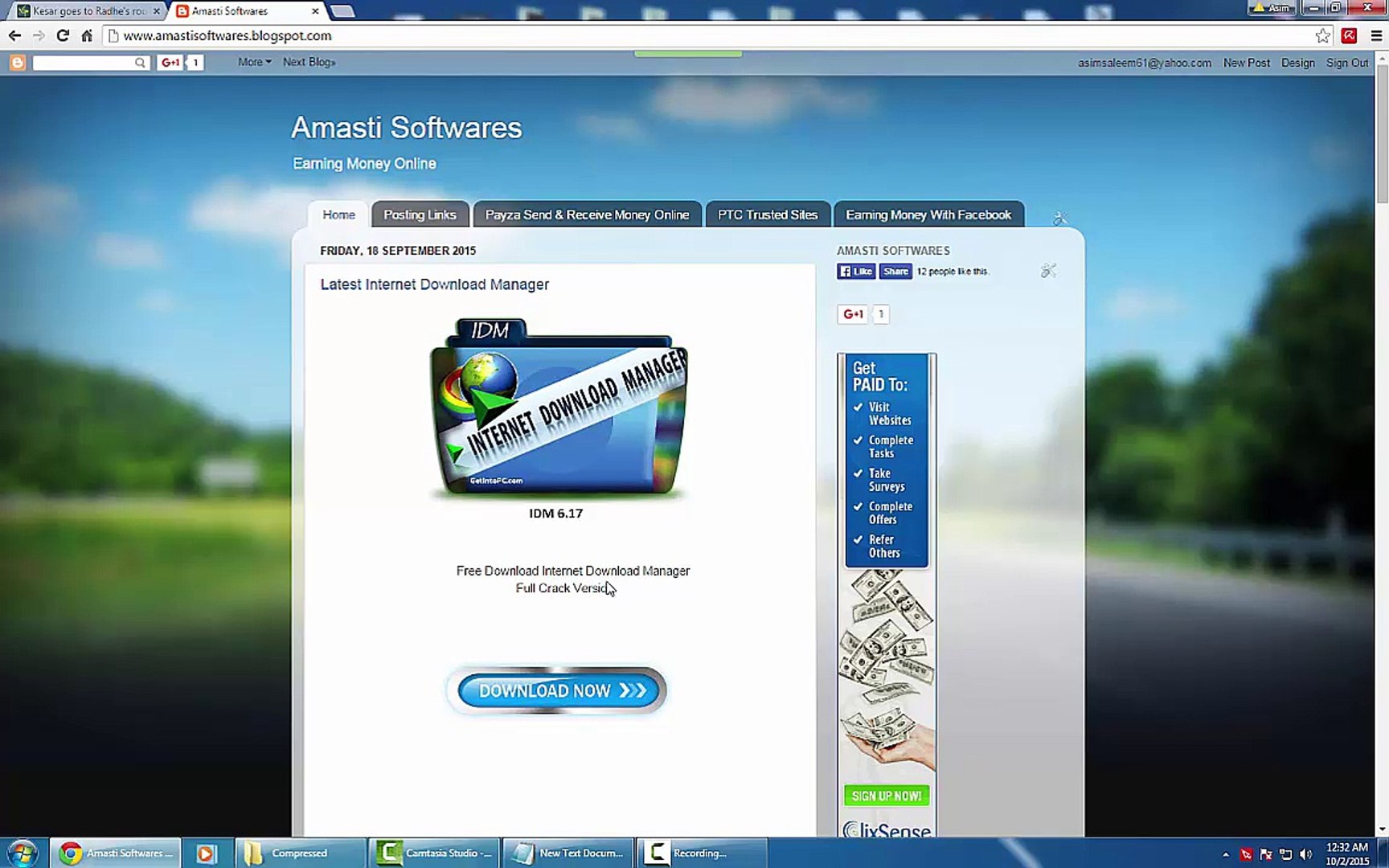Viewport: 1389px width, 868px height.
Task: Click the volume speaker tray icon
Action: tap(1306, 854)
